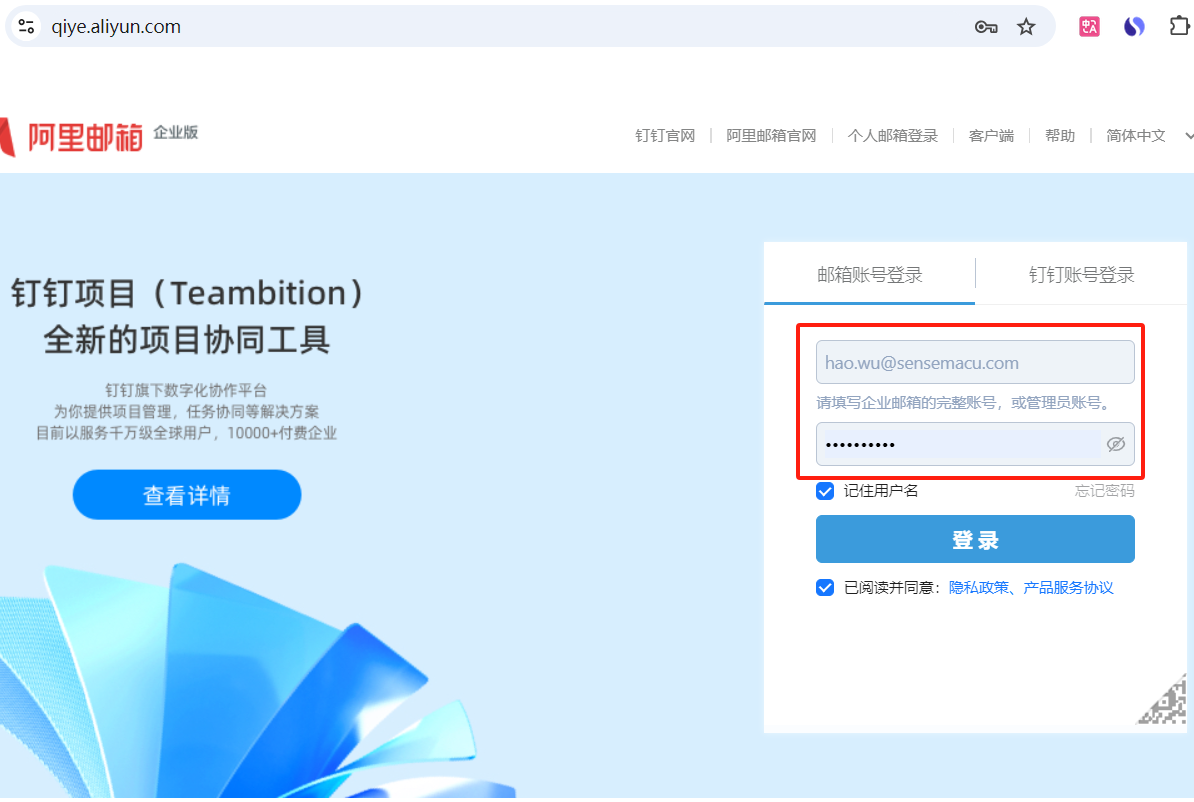
Task: Open the 阿里邮箱官网 nav link
Action: tap(771, 136)
